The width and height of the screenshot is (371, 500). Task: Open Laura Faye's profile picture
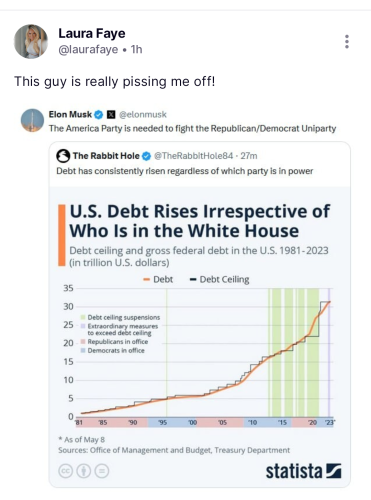tap(31, 41)
